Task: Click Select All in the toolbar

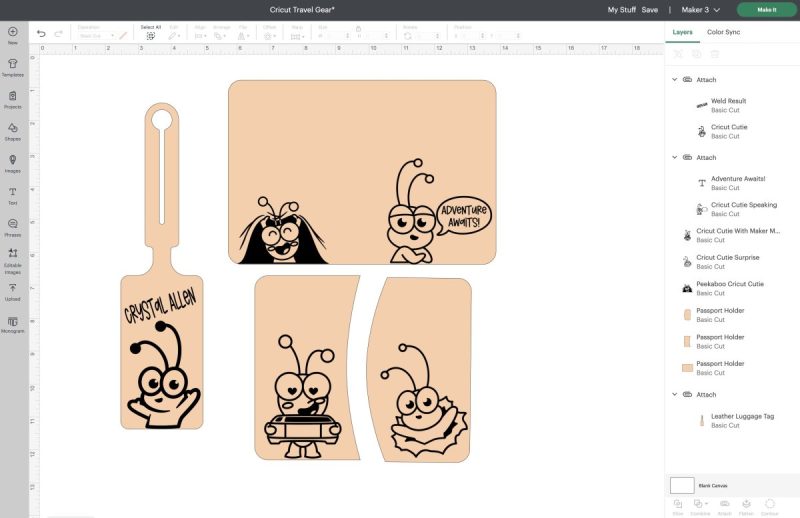Action: pos(151,33)
